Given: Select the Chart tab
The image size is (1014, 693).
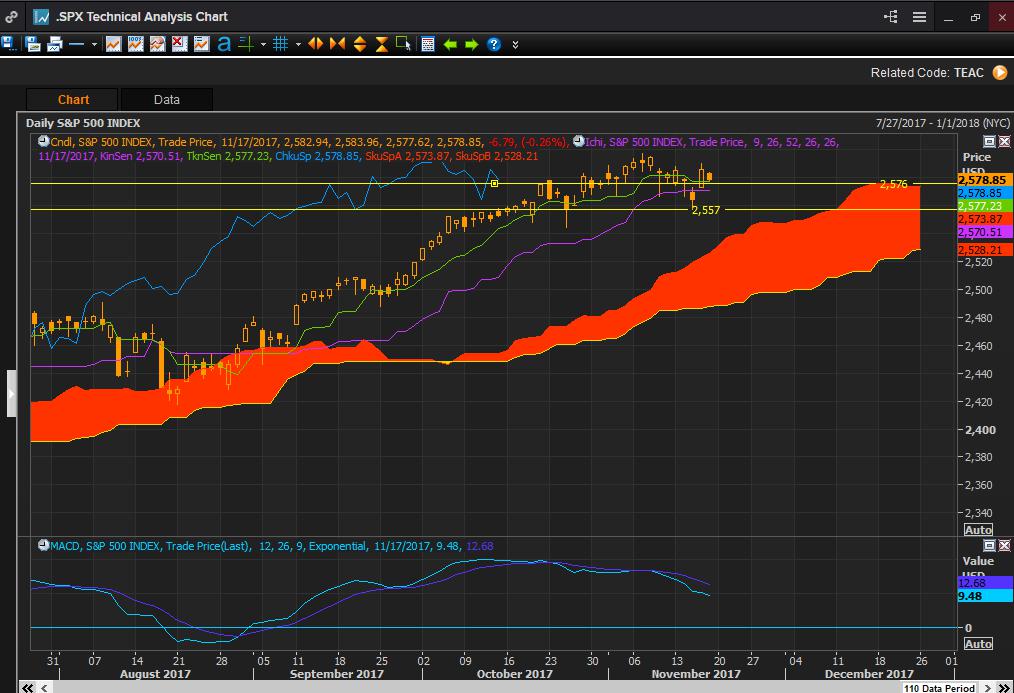Looking at the screenshot, I should click(x=71, y=99).
